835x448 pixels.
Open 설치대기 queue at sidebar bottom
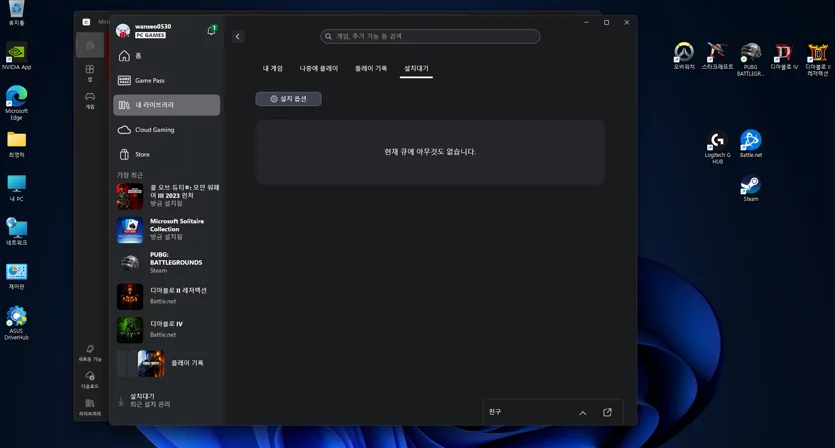pyautogui.click(x=168, y=400)
